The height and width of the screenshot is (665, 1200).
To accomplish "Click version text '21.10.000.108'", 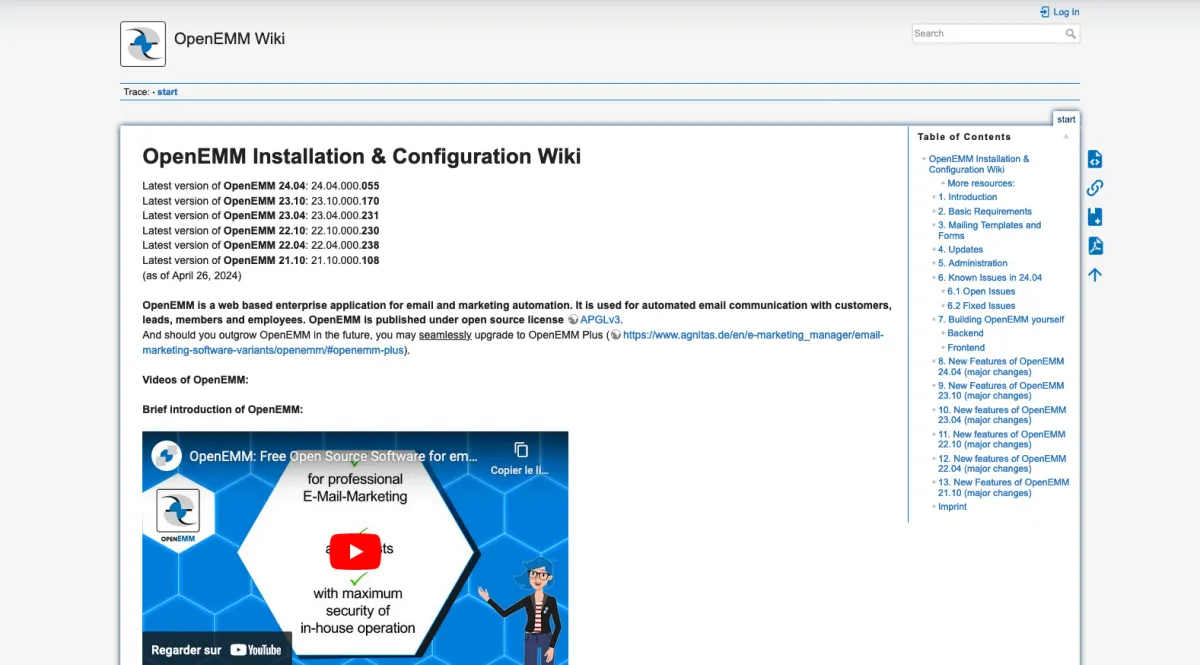I will [345, 261].
